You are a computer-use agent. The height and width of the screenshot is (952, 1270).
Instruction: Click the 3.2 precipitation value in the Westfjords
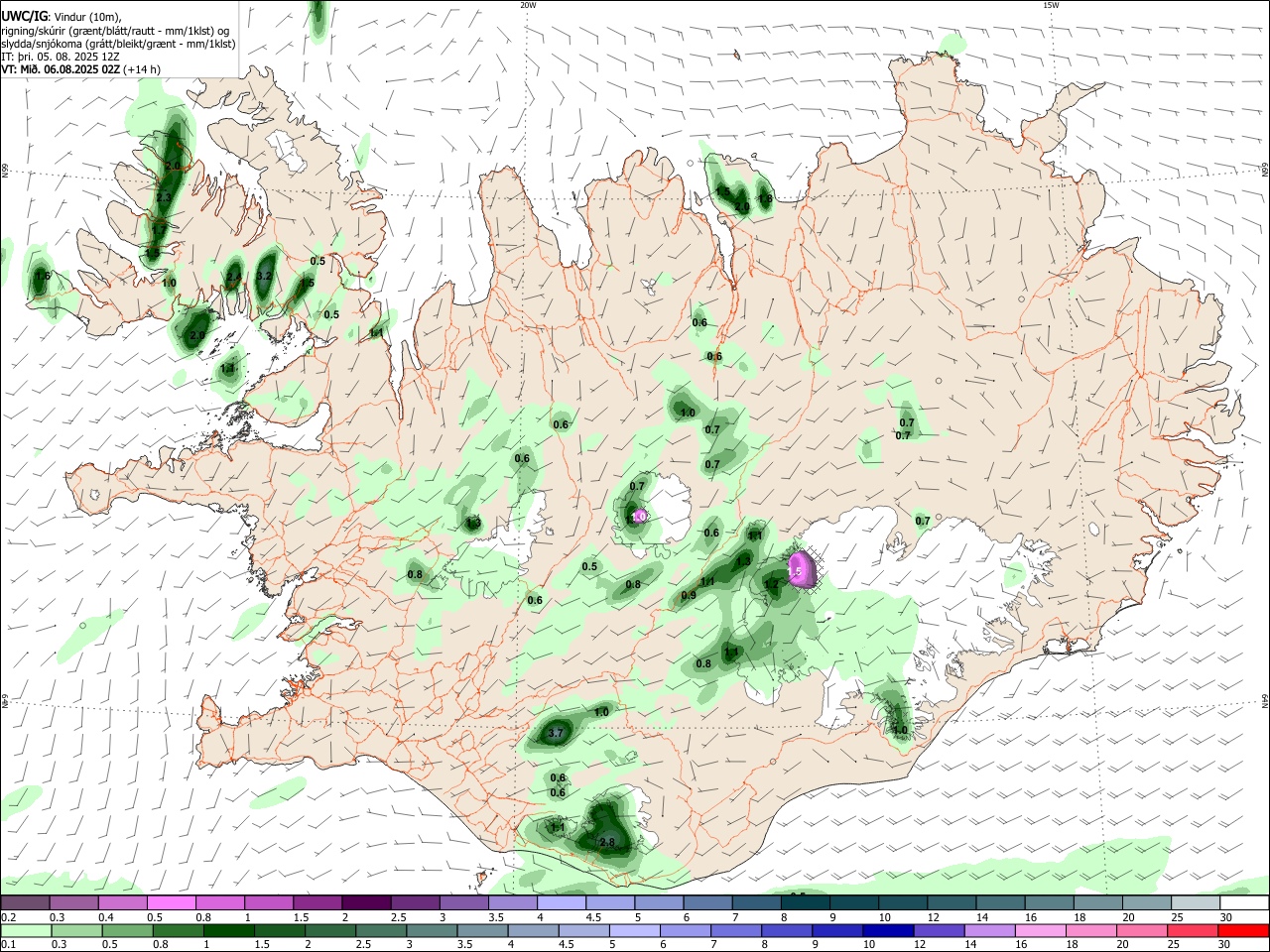pyautogui.click(x=264, y=276)
